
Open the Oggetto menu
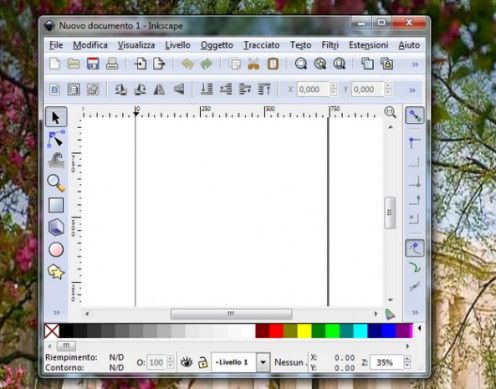217,45
